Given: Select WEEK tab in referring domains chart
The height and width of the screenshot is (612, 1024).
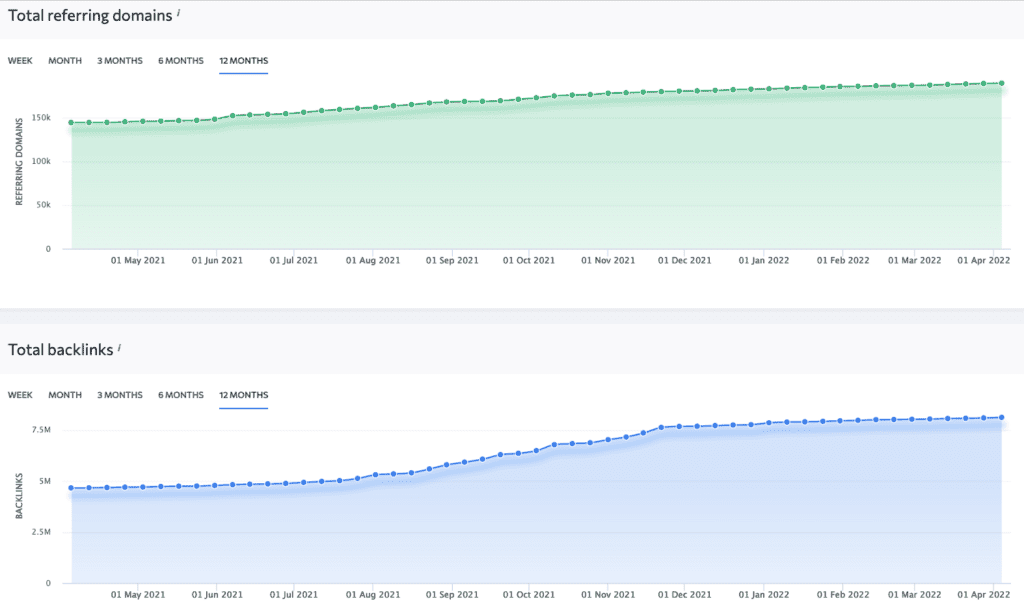Looking at the screenshot, I should [20, 61].
